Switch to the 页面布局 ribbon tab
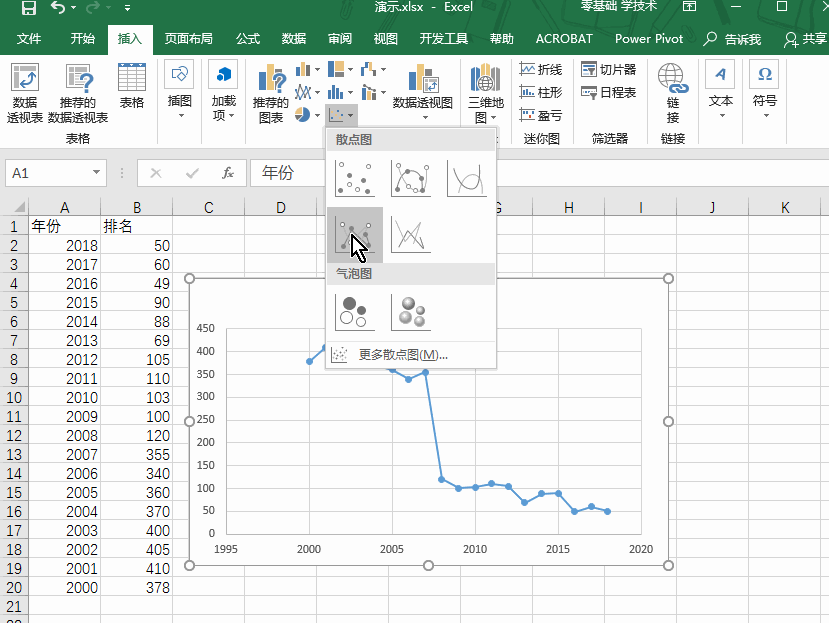The width and height of the screenshot is (829, 623). click(x=189, y=39)
